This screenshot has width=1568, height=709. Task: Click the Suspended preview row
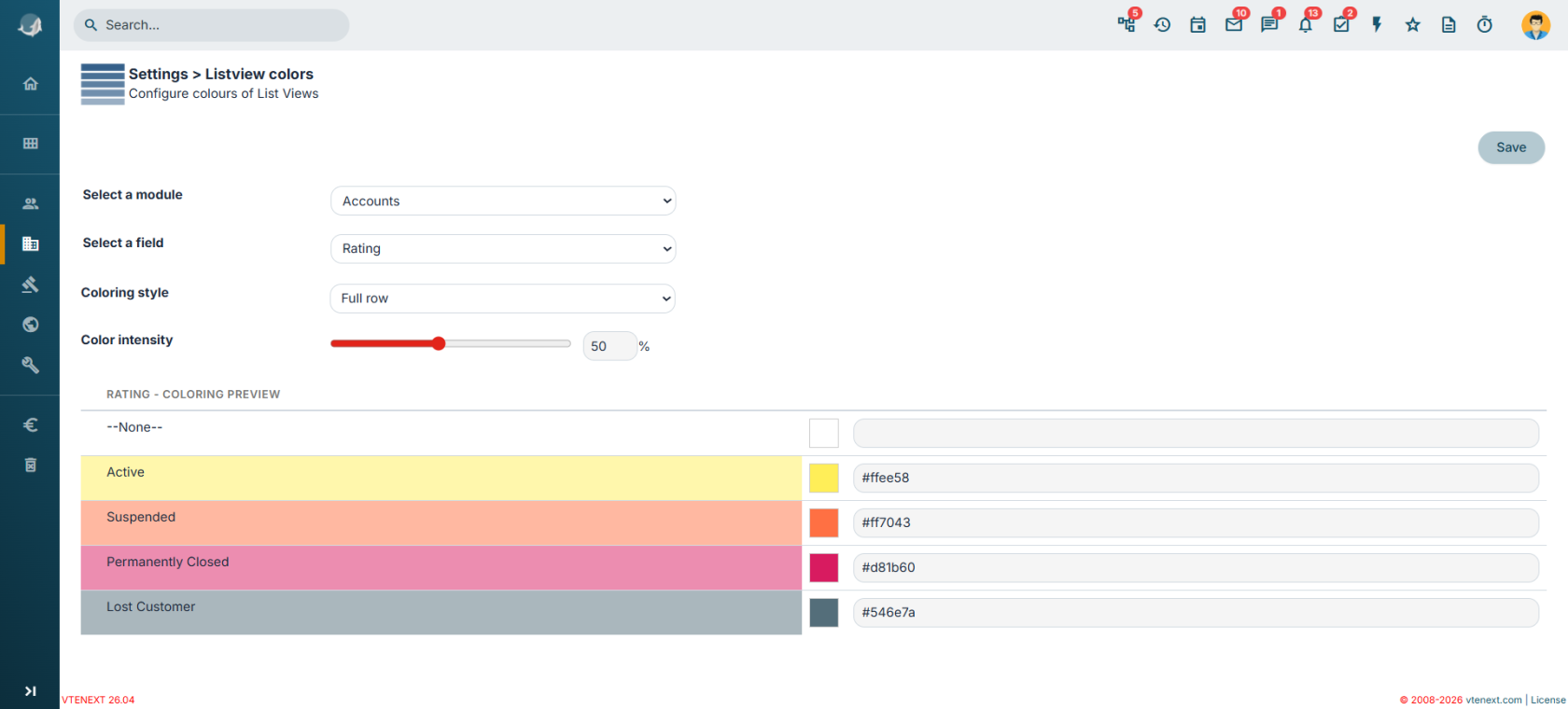(x=441, y=522)
